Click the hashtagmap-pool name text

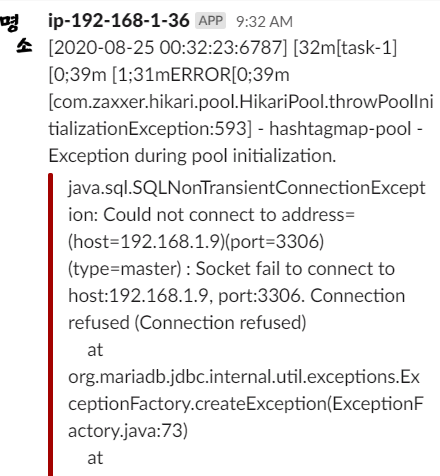tap(340, 129)
